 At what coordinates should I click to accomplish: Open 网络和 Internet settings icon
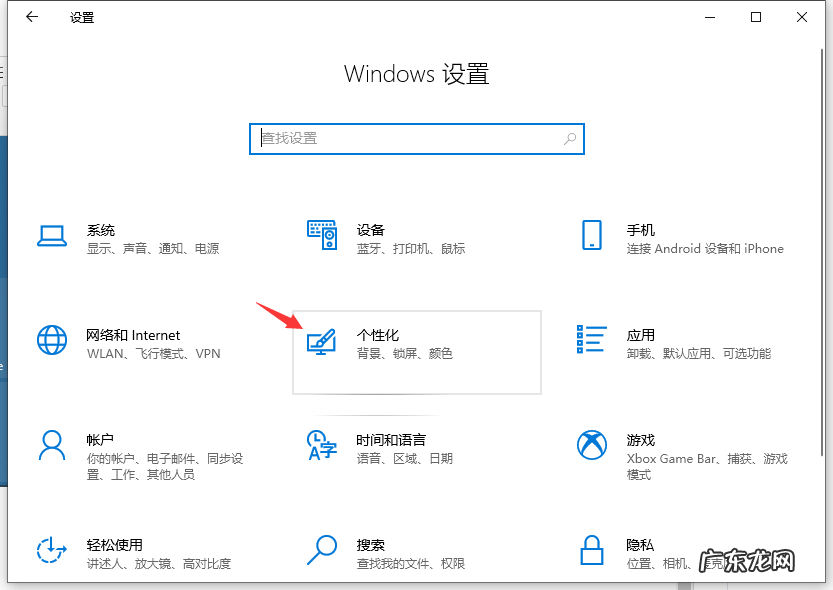[52, 340]
